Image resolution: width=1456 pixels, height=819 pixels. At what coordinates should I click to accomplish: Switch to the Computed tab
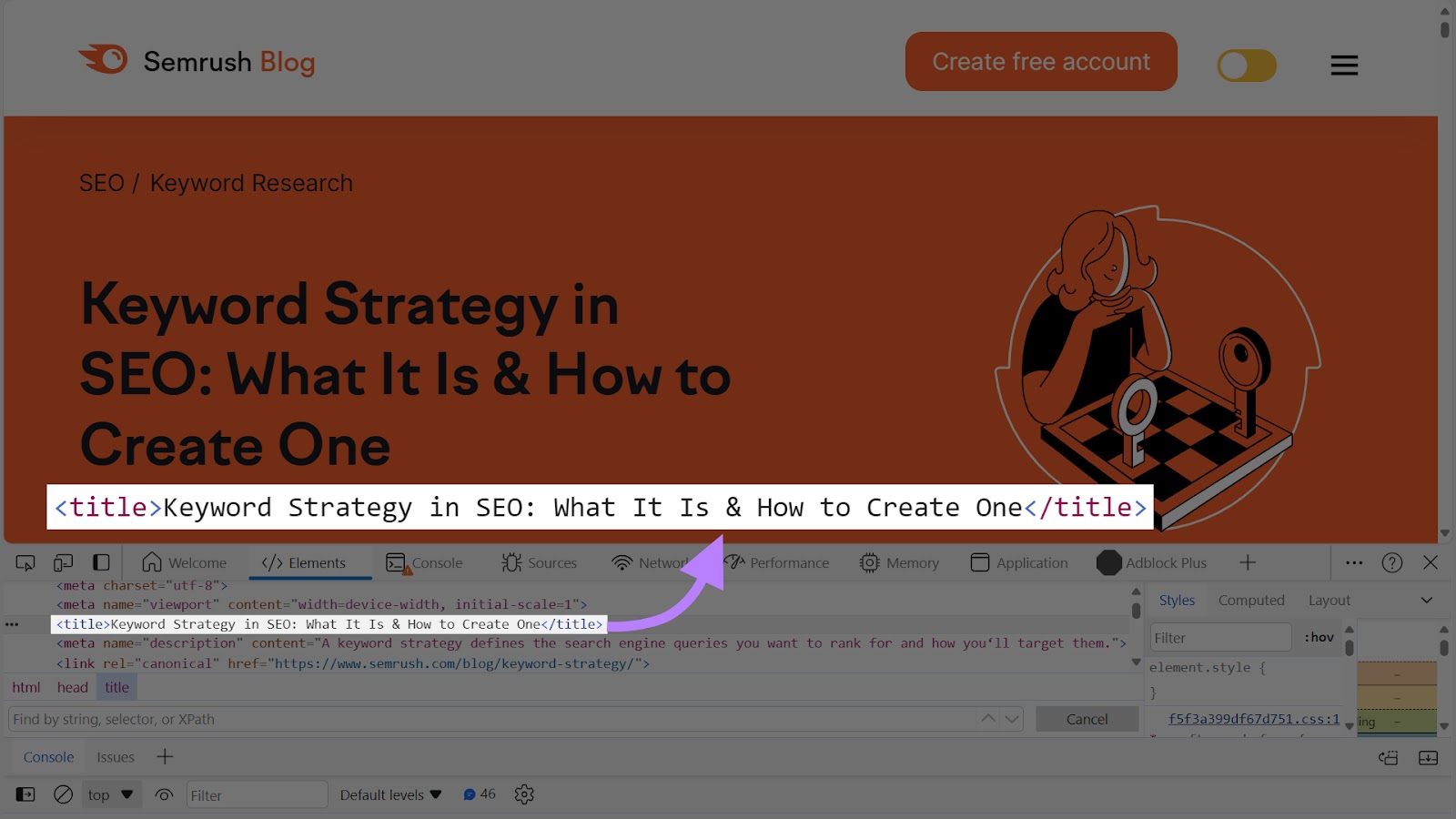[1251, 600]
